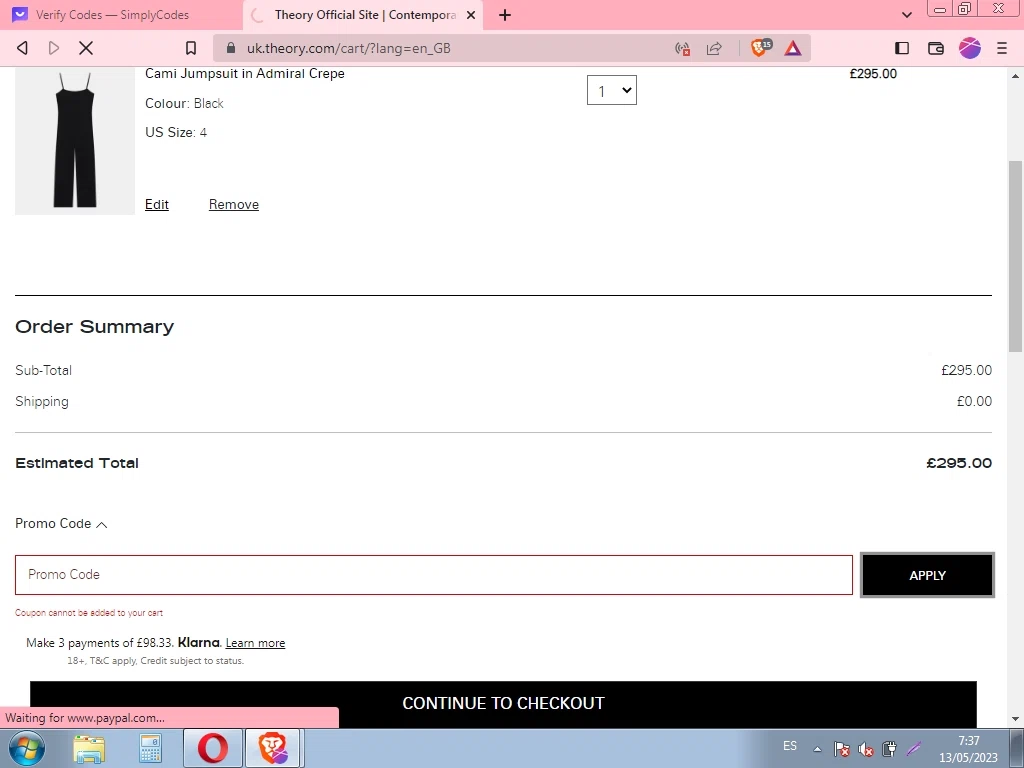The width and height of the screenshot is (1024, 768).
Task: Click into the Promo Code input field
Action: click(434, 575)
